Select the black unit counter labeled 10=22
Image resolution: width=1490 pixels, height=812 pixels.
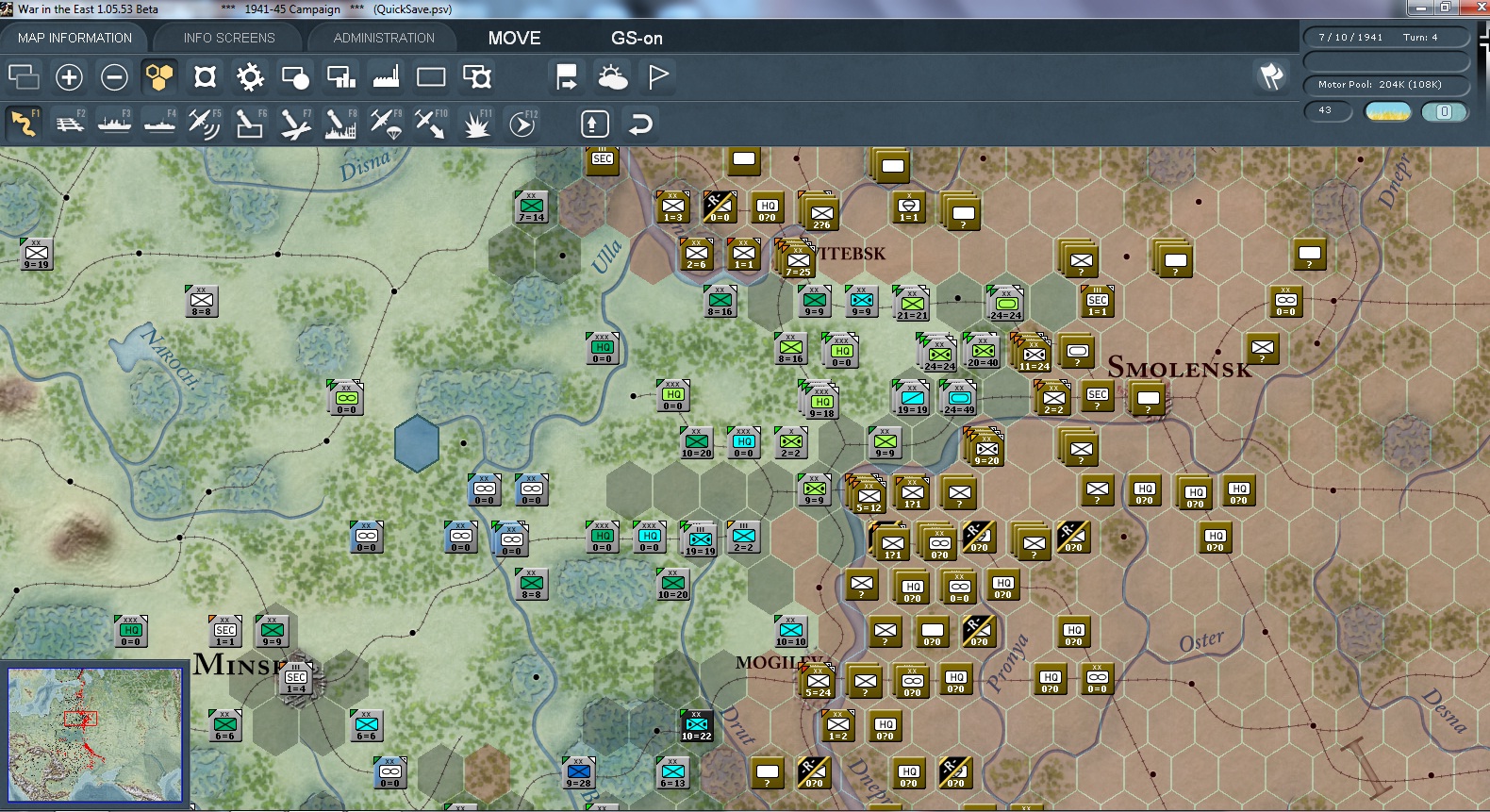[x=697, y=725]
